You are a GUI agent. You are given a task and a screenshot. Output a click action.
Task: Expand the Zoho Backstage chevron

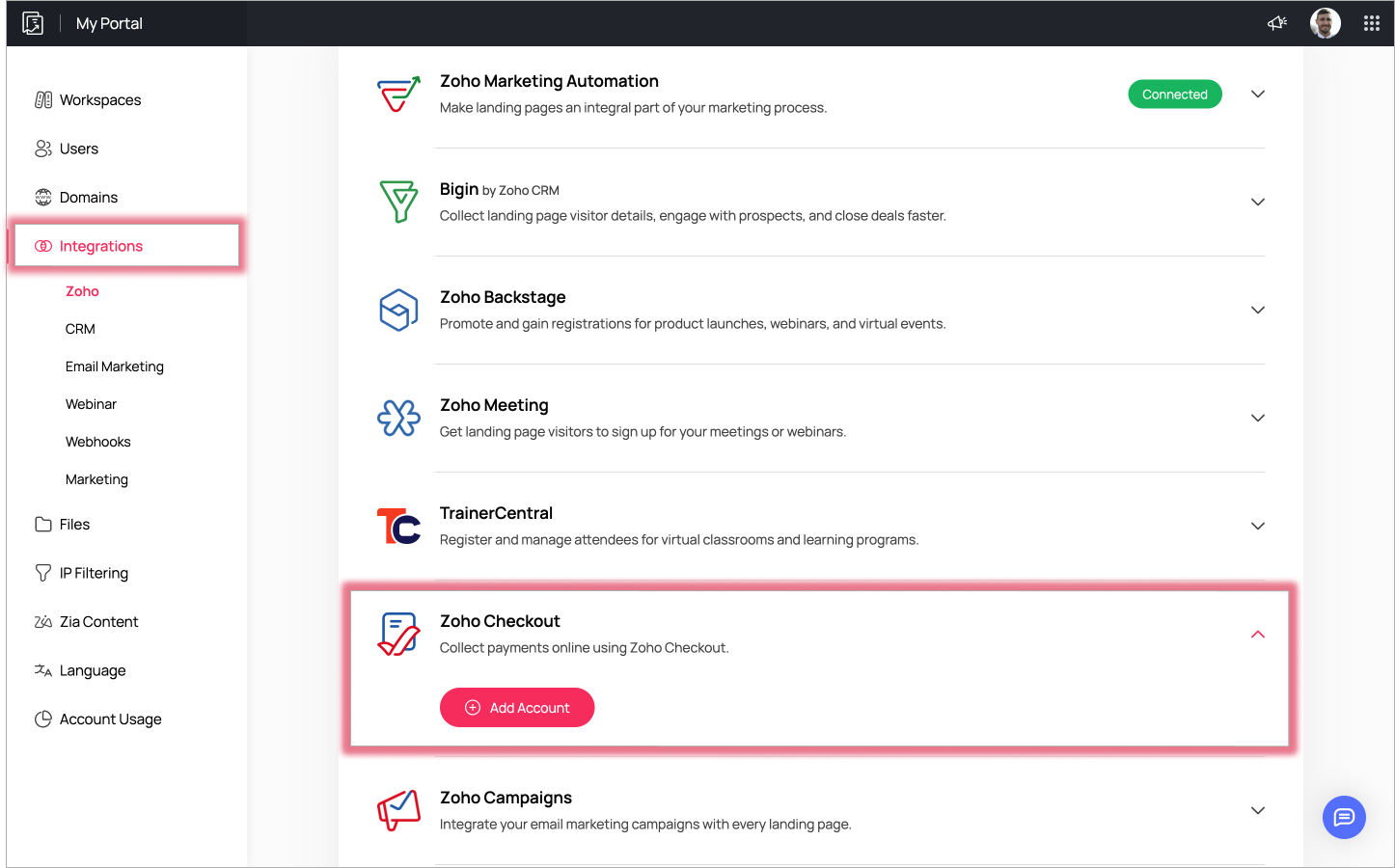coord(1258,311)
